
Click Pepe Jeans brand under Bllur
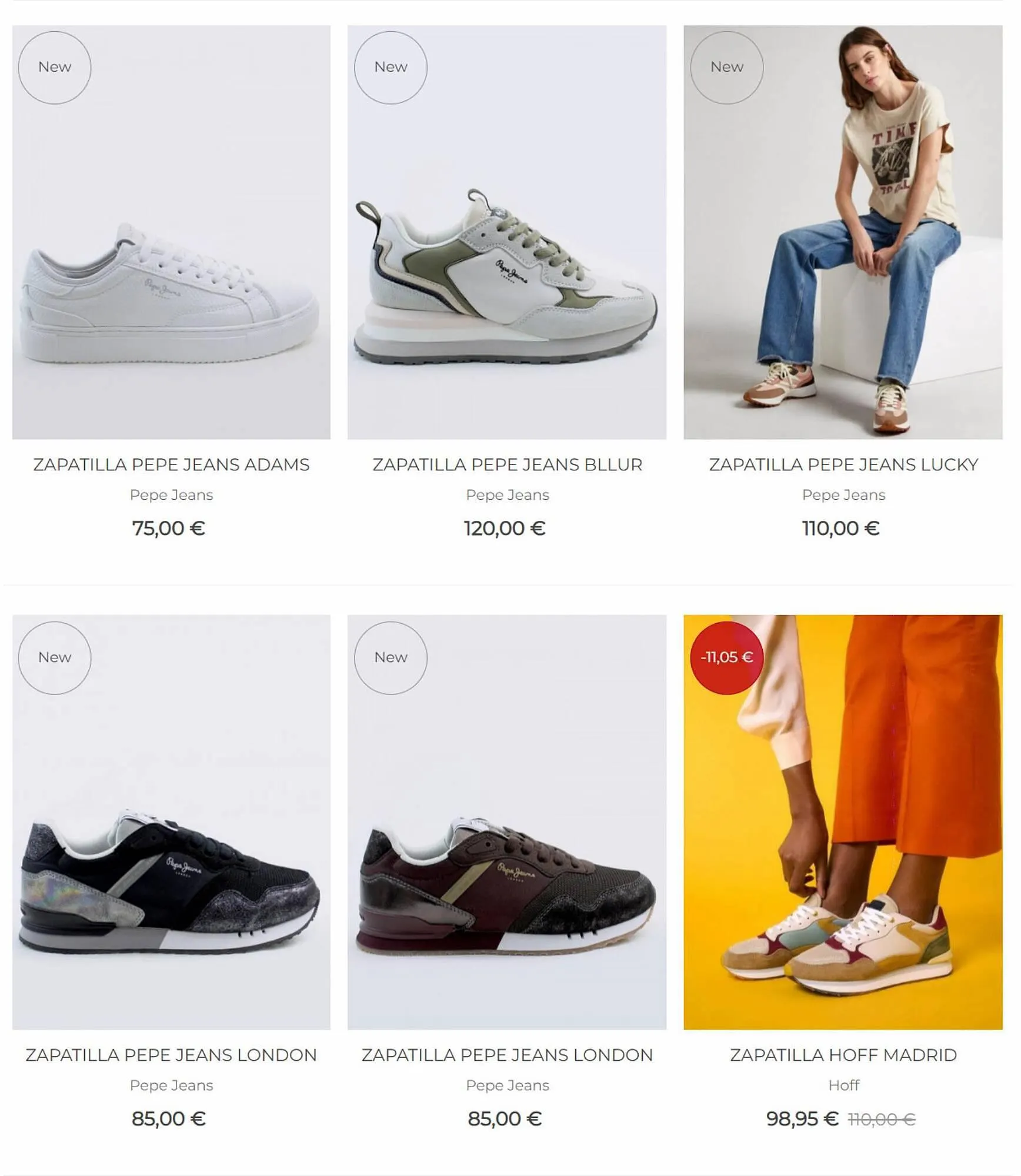tap(508, 495)
